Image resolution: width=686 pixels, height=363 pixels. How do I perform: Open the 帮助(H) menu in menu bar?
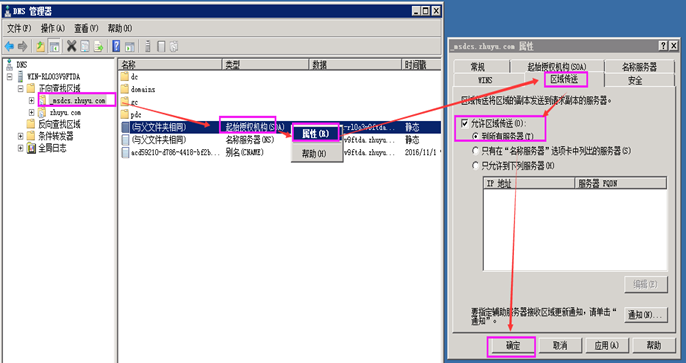tap(120, 28)
